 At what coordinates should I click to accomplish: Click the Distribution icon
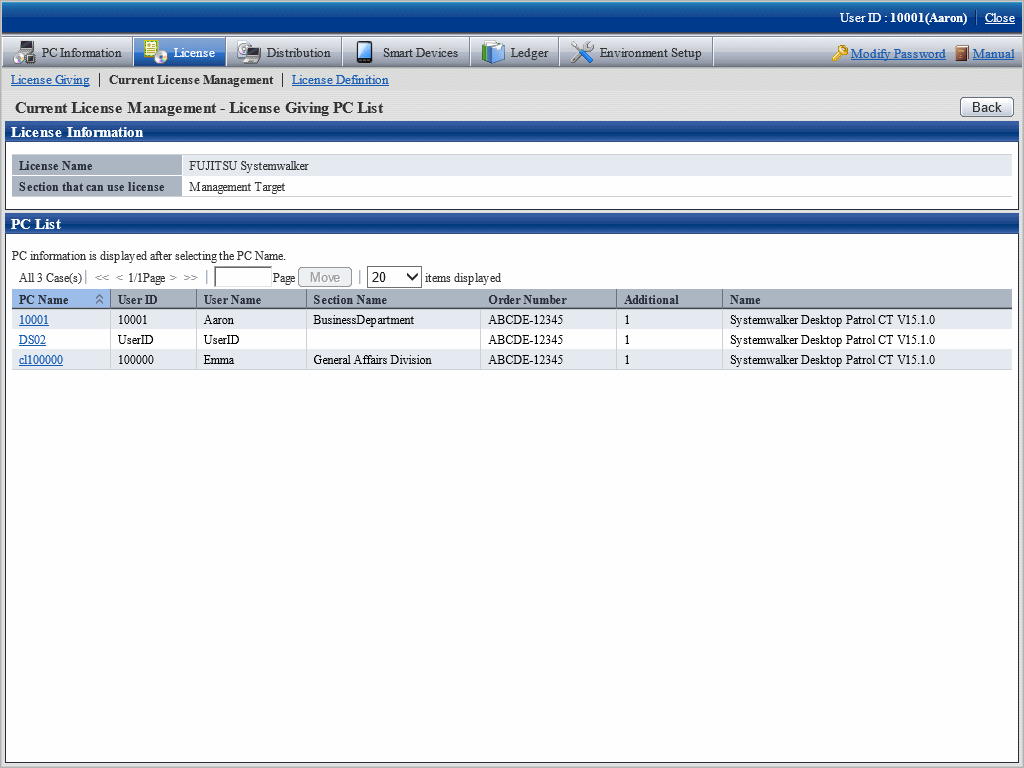tap(249, 52)
